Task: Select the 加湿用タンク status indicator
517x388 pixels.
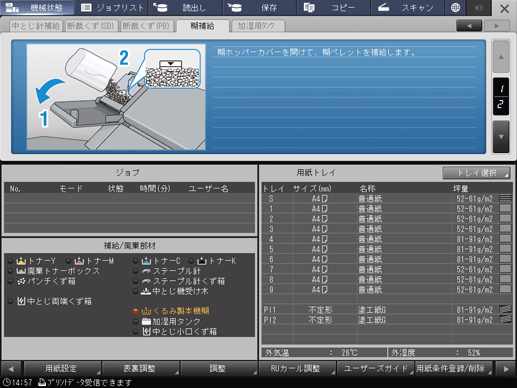Action: tap(135, 321)
